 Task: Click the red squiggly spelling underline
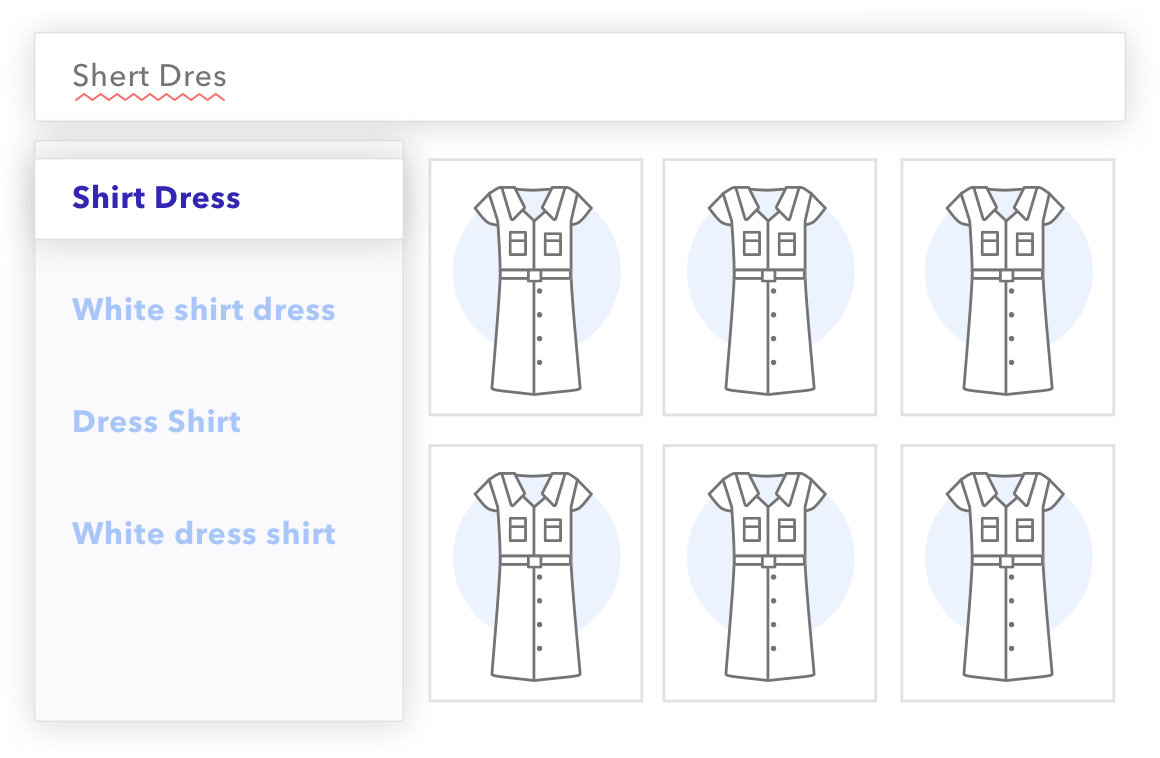pyautogui.click(x=150, y=98)
